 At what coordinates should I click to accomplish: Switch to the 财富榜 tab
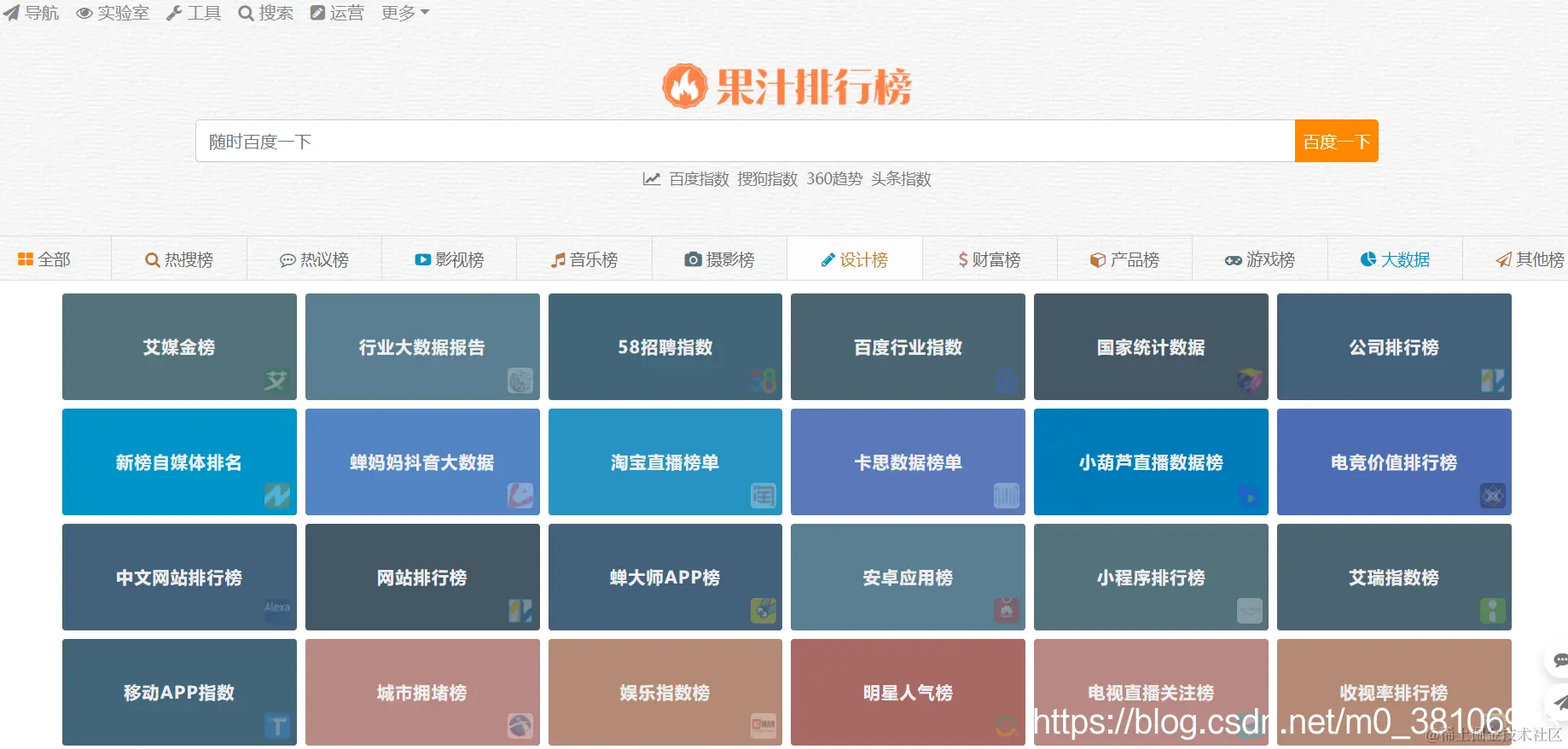tap(990, 258)
